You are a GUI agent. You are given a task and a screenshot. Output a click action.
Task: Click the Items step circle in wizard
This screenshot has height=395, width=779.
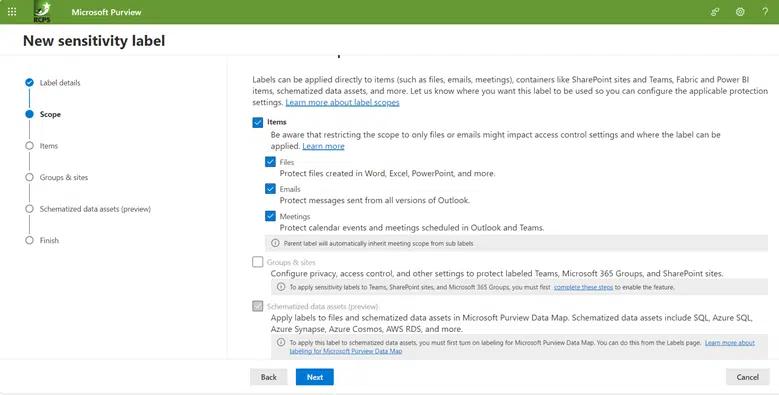[x=29, y=146]
